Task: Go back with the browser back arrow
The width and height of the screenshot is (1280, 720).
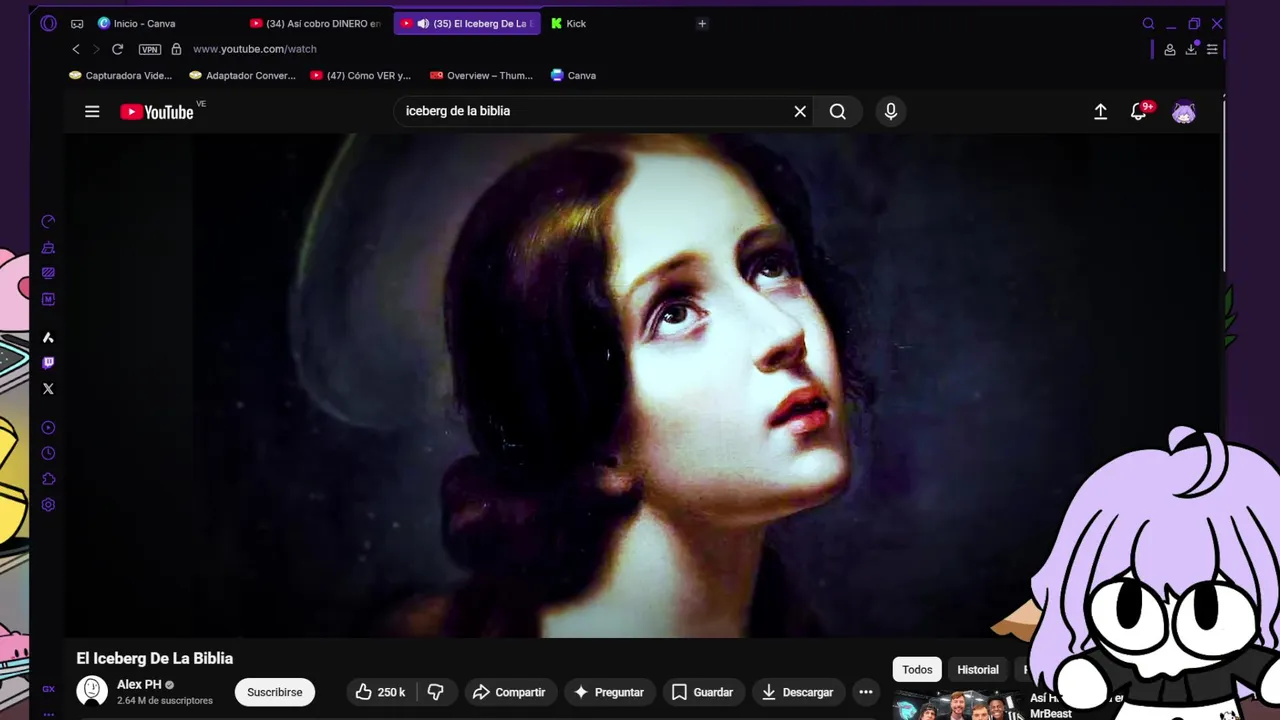Action: click(76, 49)
